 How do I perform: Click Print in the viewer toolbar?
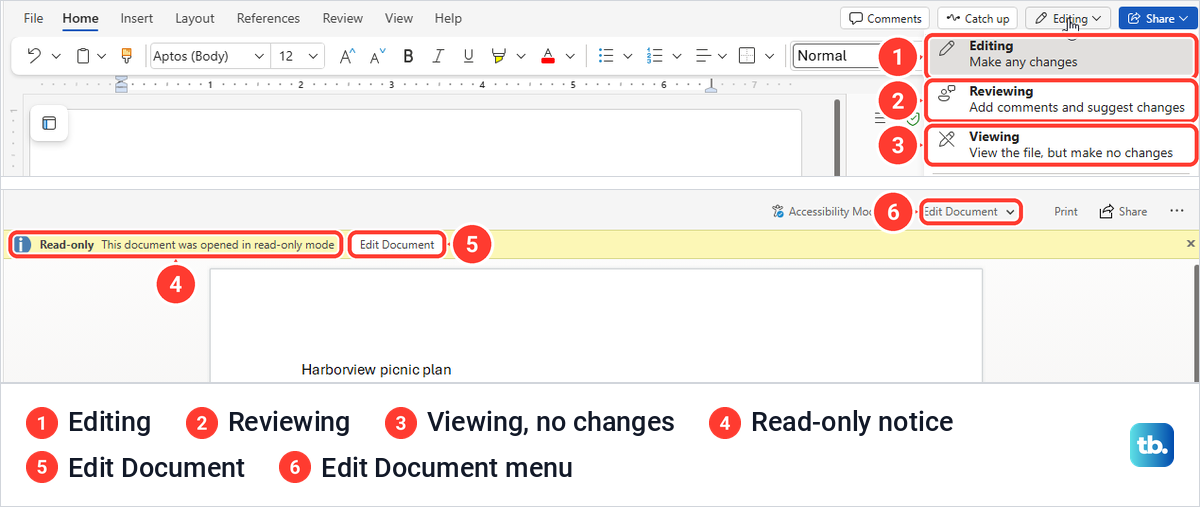pos(1066,211)
